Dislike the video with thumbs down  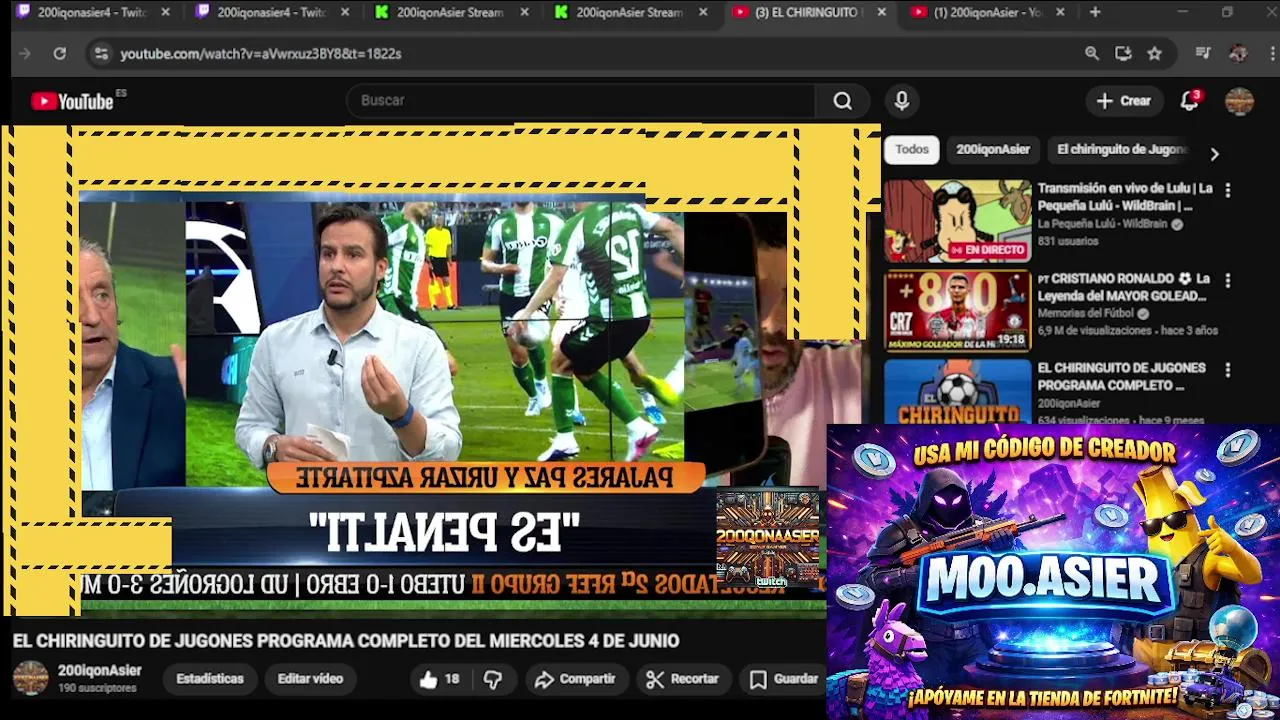[x=493, y=679]
